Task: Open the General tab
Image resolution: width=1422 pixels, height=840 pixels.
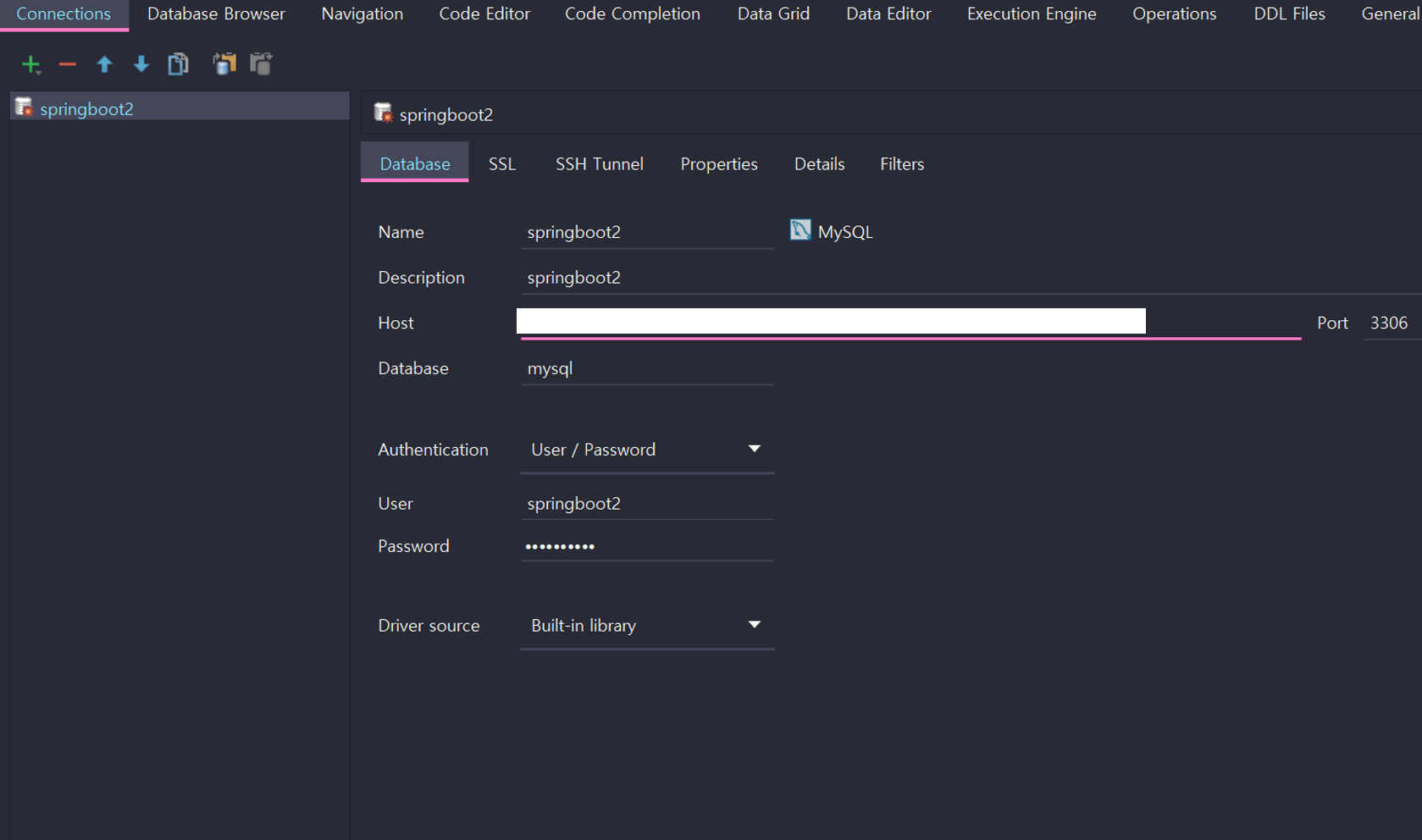Action: pyautogui.click(x=1389, y=14)
